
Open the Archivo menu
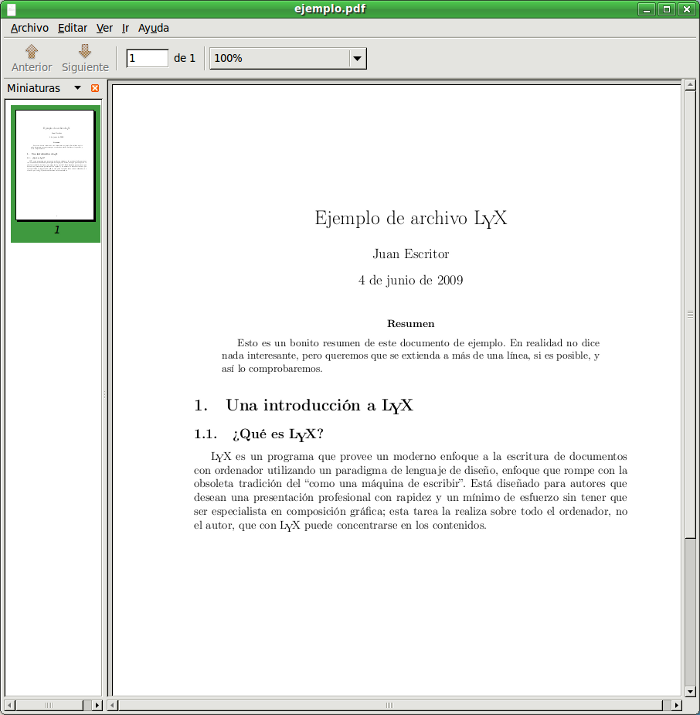click(x=30, y=28)
